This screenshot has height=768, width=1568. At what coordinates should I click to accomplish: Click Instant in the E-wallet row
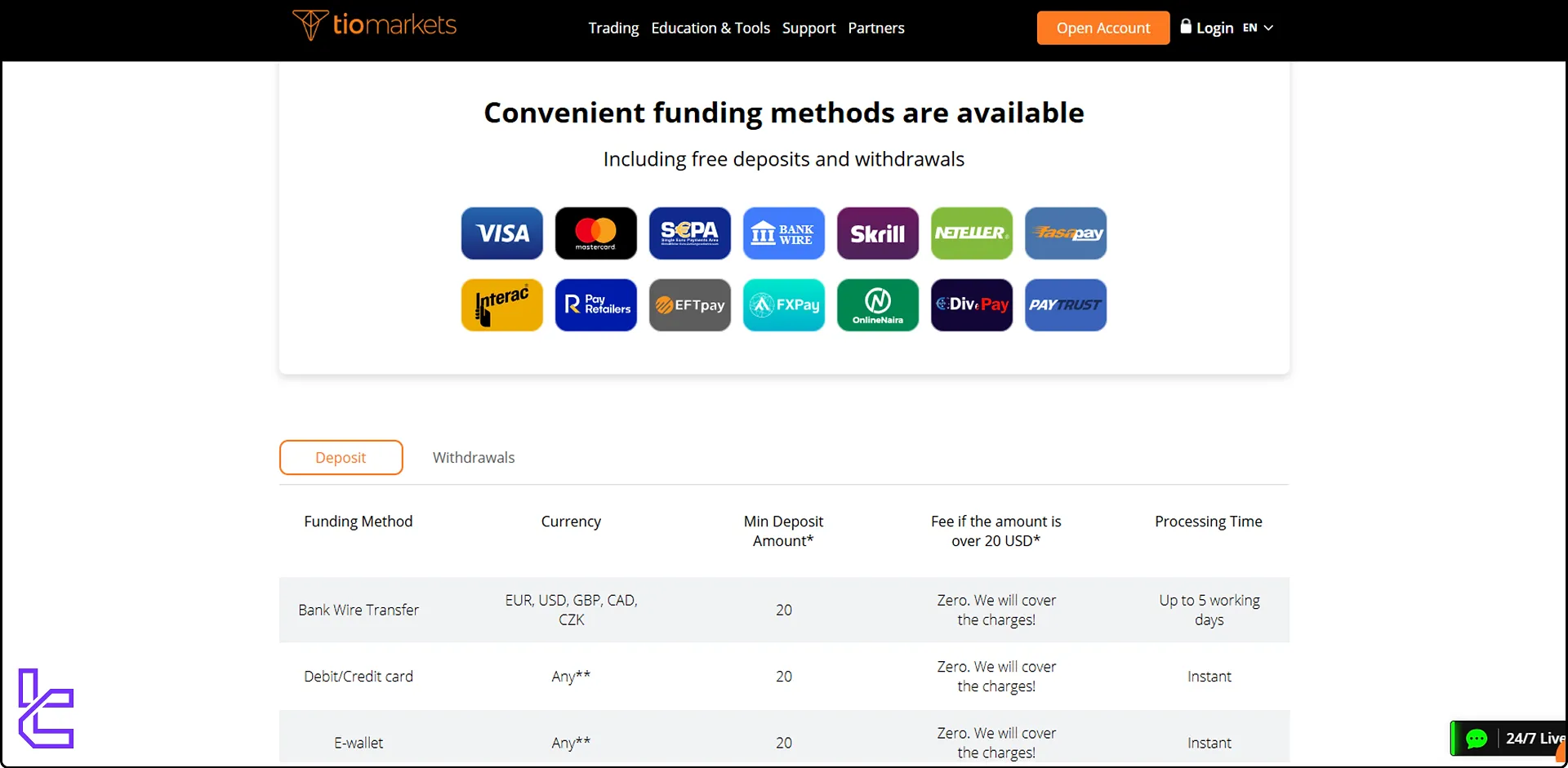(1209, 744)
